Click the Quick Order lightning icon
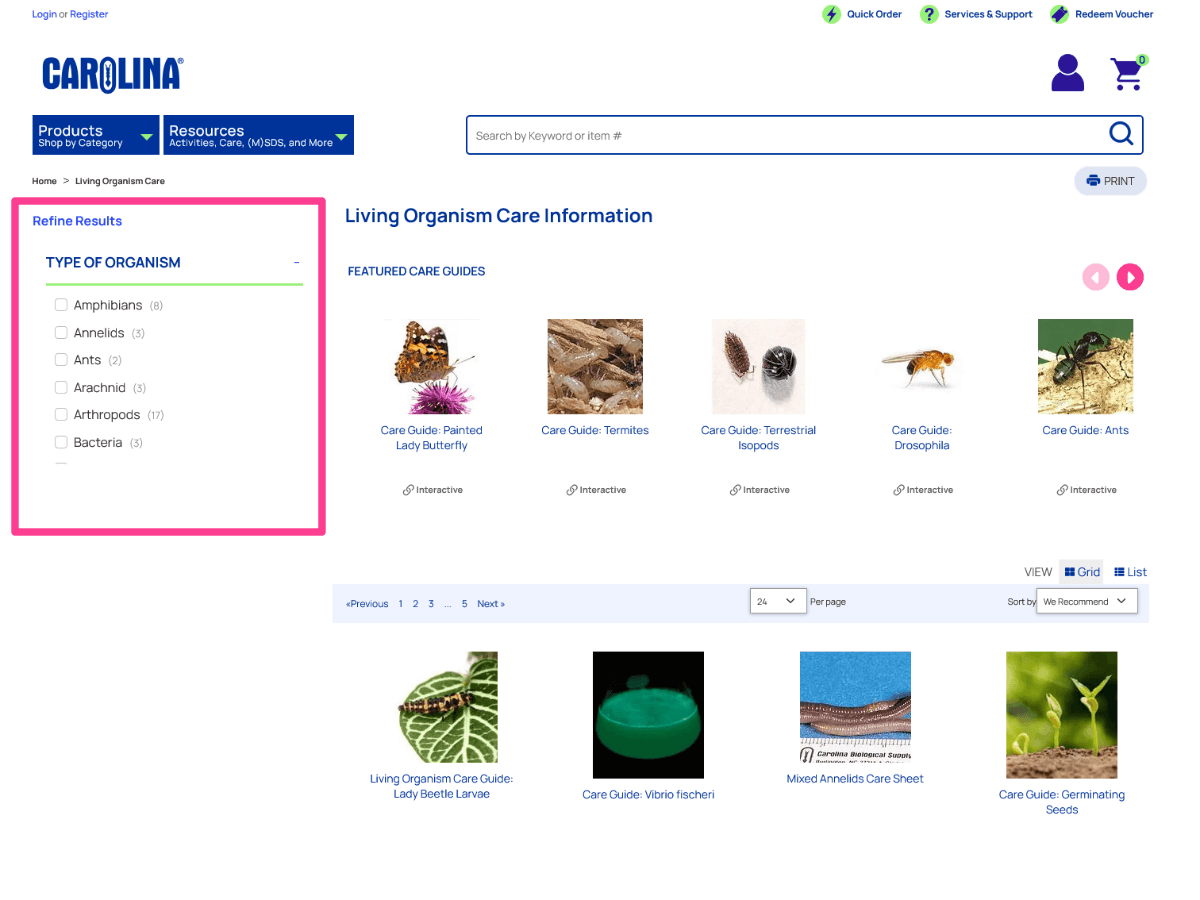 (831, 14)
